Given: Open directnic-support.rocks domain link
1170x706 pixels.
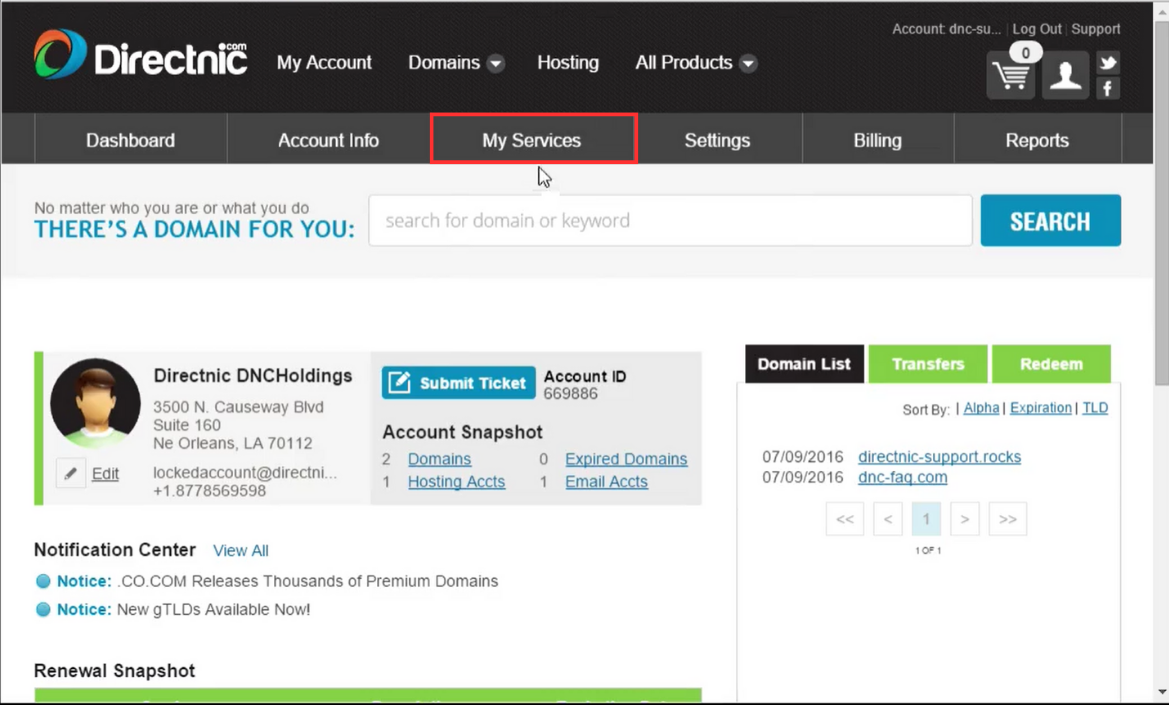Looking at the screenshot, I should [x=939, y=457].
